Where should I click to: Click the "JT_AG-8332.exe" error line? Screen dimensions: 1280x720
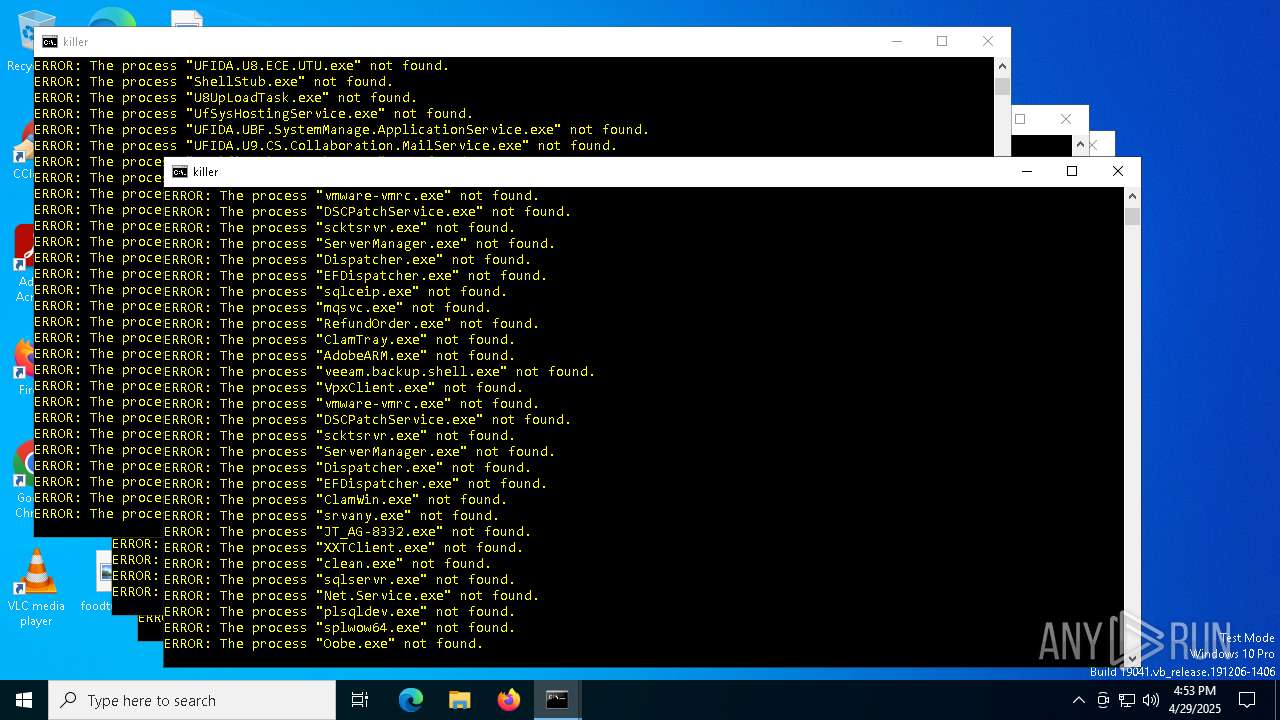click(347, 532)
